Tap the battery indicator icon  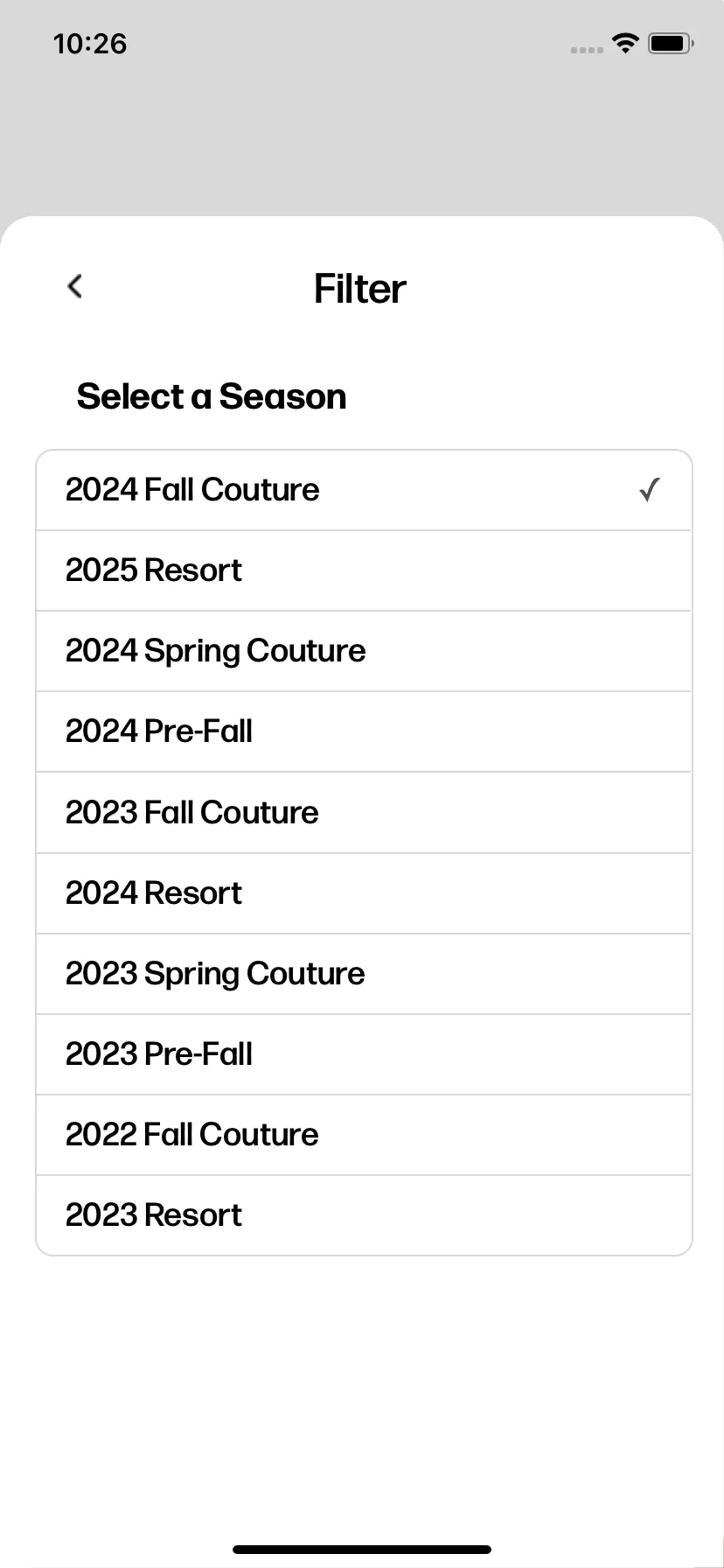671,43
